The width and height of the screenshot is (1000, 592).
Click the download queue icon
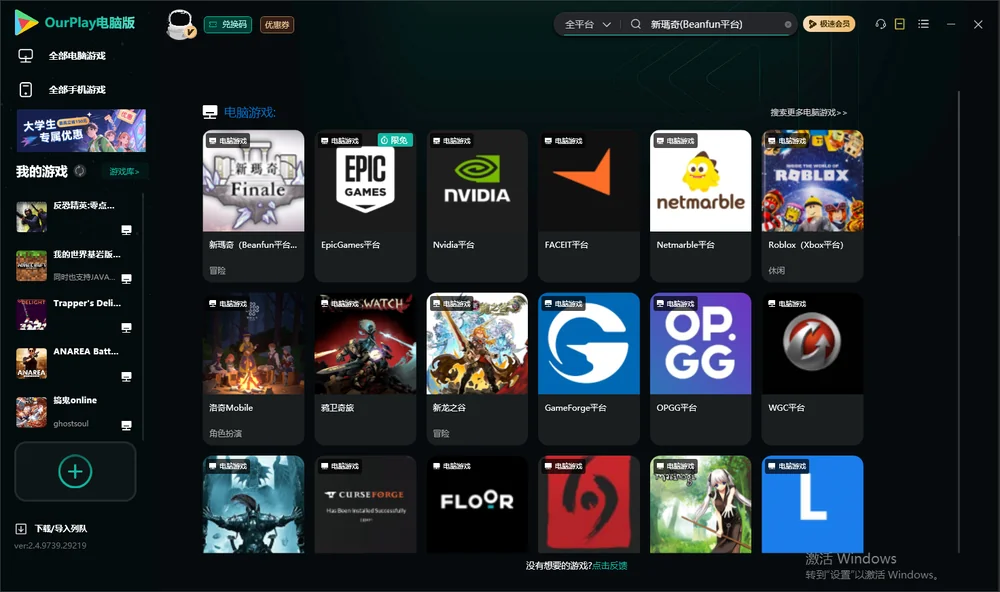click(21, 529)
